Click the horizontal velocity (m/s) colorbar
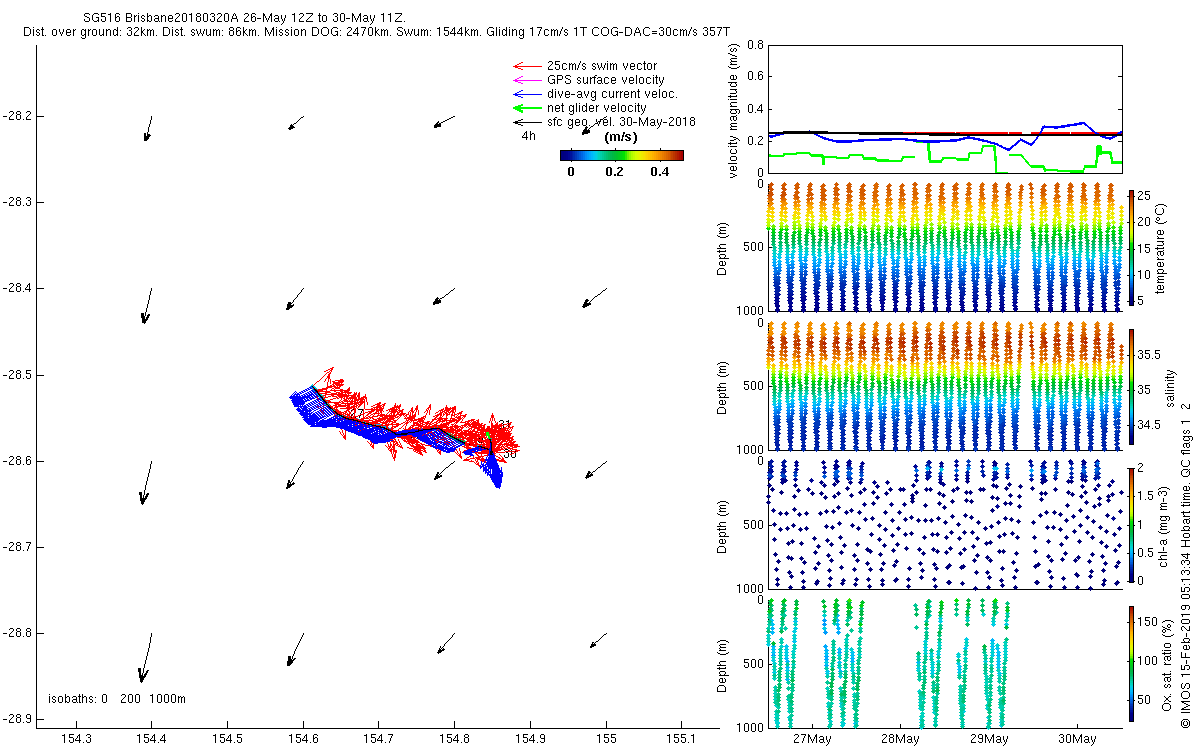This screenshot has width=1200, height=750. (621, 155)
